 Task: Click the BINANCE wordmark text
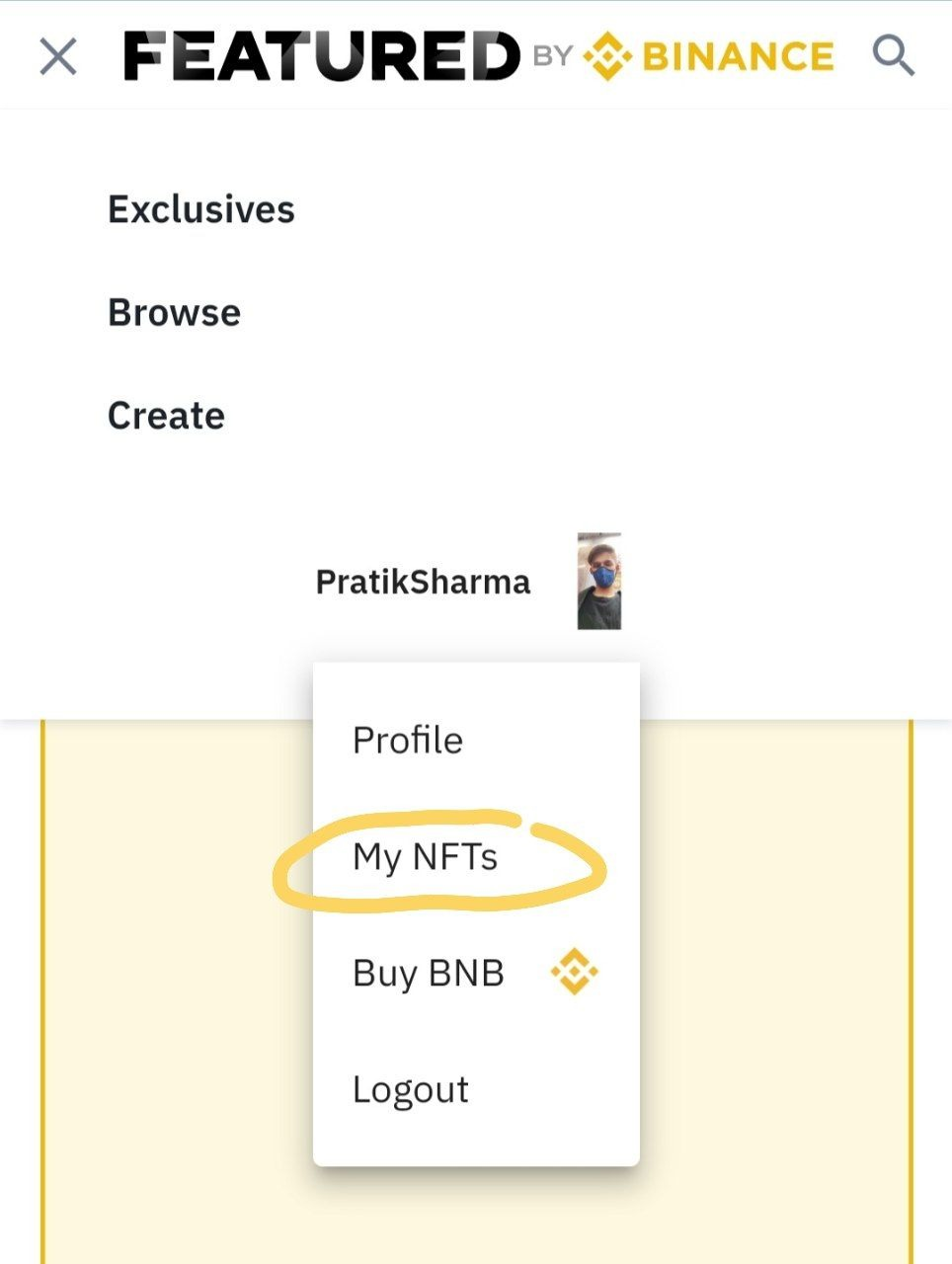click(738, 56)
